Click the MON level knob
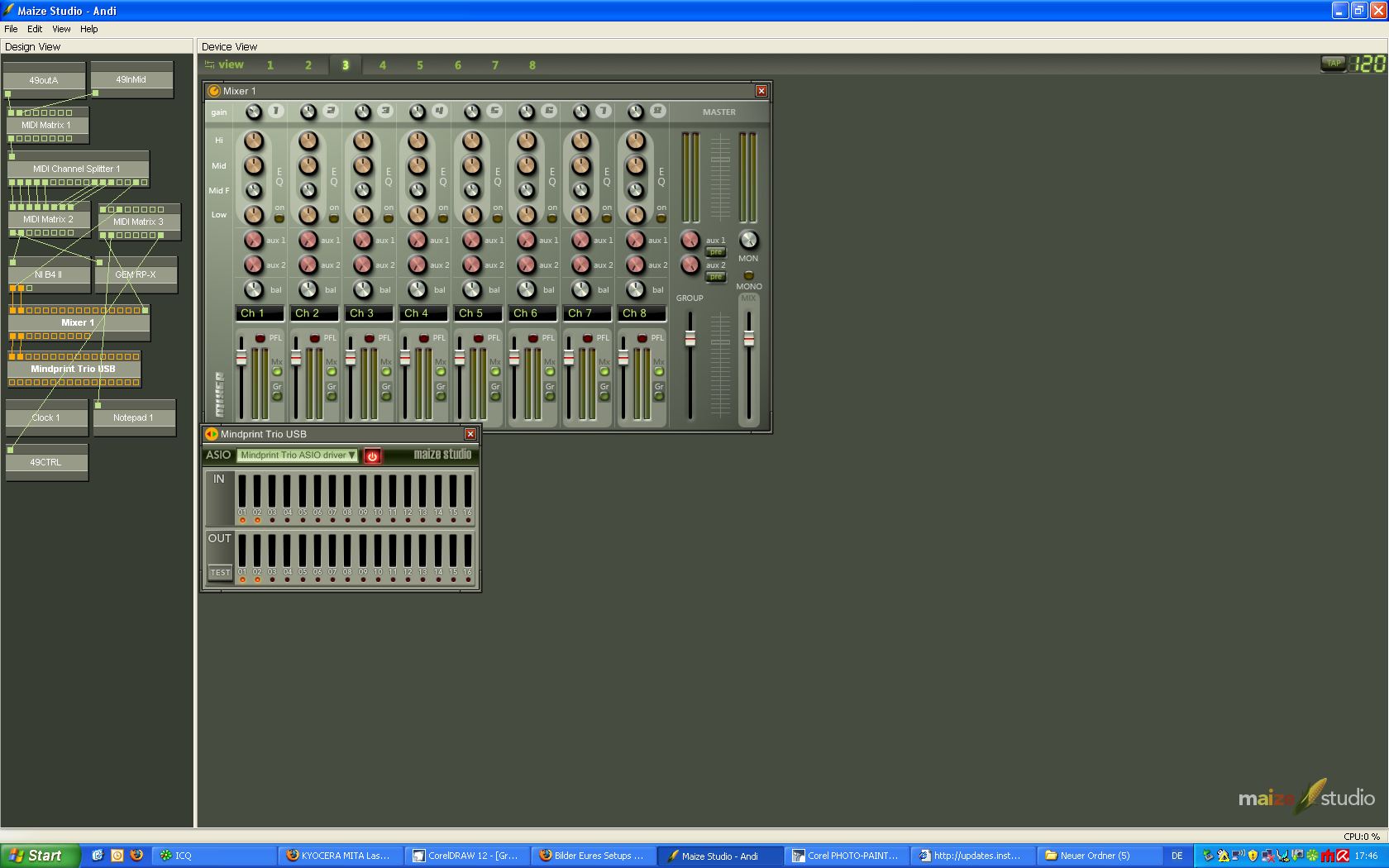The width and height of the screenshot is (1389, 868). [747, 240]
